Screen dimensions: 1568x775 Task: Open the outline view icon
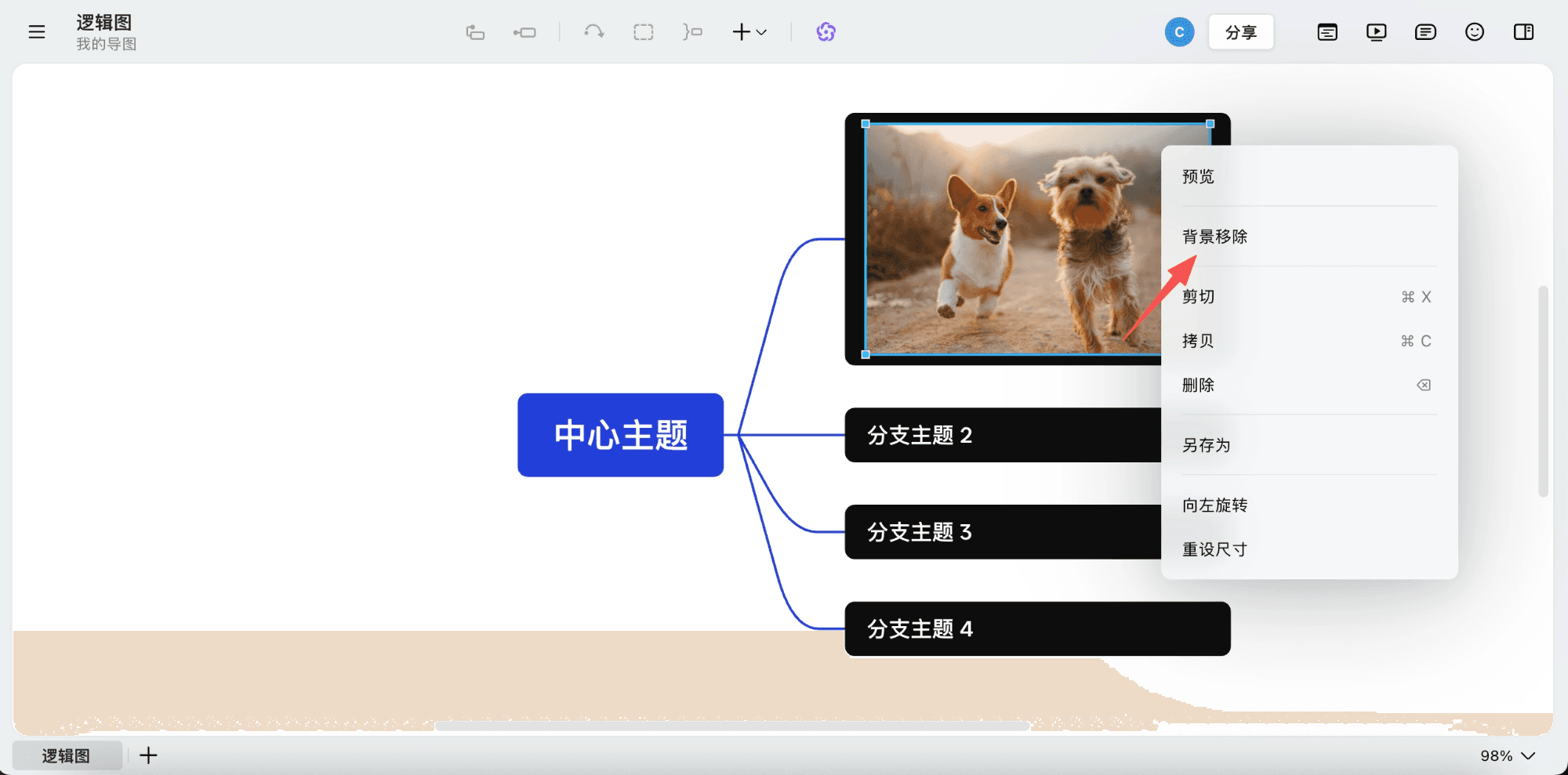pos(1327,32)
